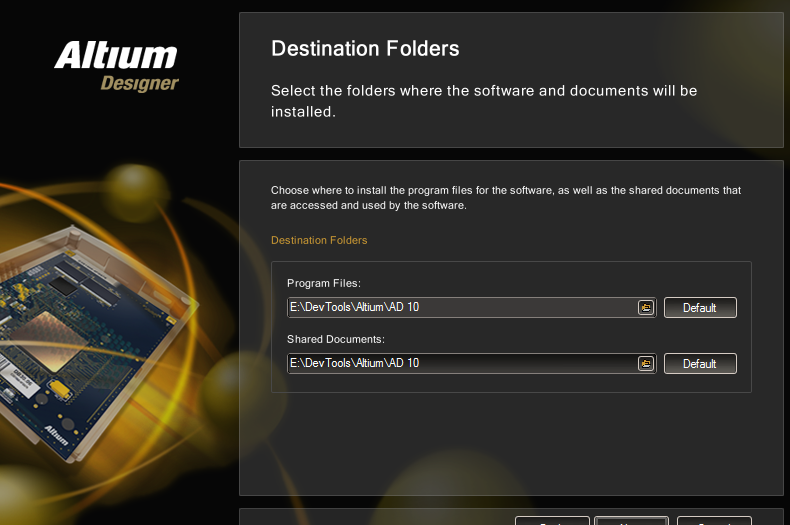Click the black chip on the circuit board
This screenshot has height=525, width=790.
tap(63, 286)
